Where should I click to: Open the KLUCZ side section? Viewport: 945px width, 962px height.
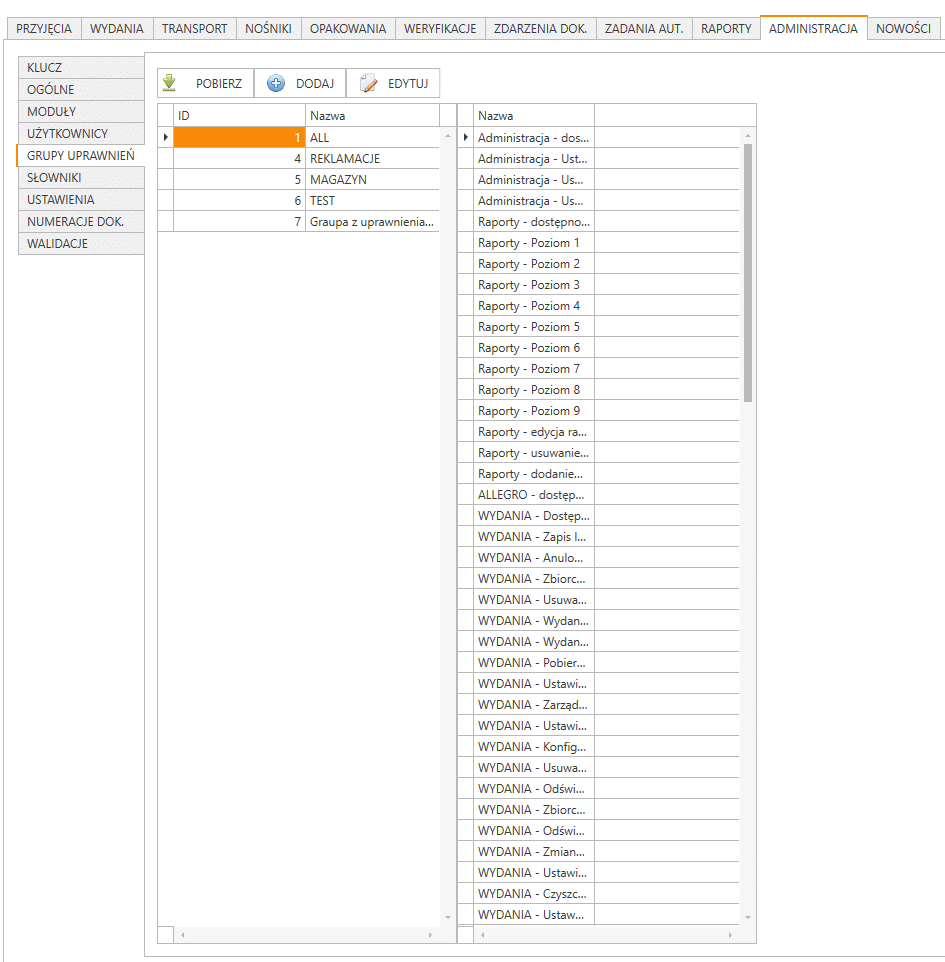pyautogui.click(x=81, y=67)
